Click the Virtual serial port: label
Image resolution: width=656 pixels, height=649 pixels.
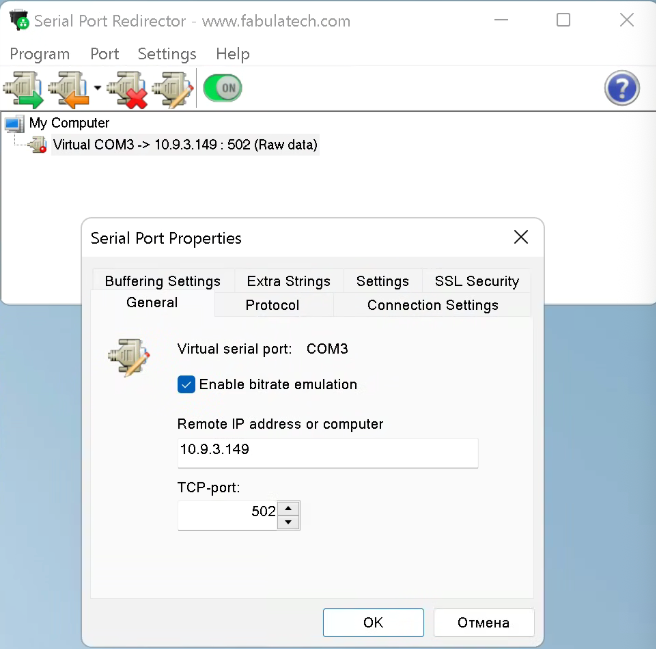[235, 349]
